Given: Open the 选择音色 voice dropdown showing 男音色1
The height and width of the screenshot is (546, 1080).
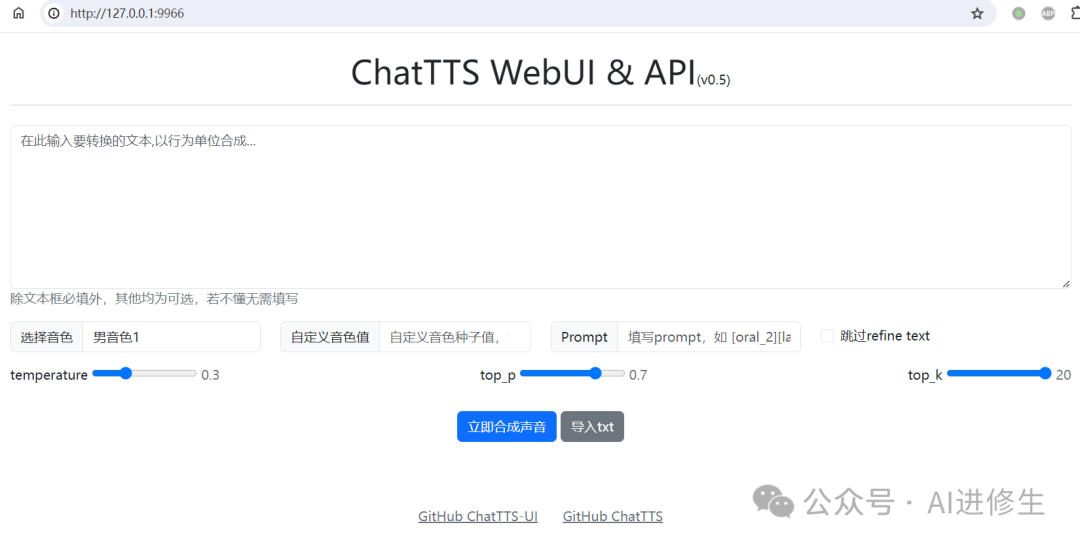Looking at the screenshot, I should point(172,337).
